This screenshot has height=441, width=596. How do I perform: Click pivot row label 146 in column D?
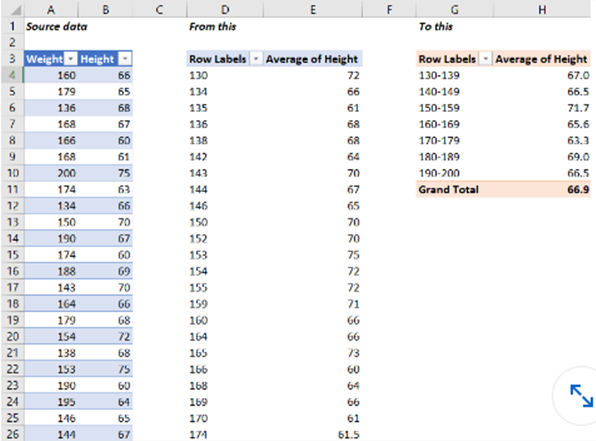pyautogui.click(x=198, y=206)
